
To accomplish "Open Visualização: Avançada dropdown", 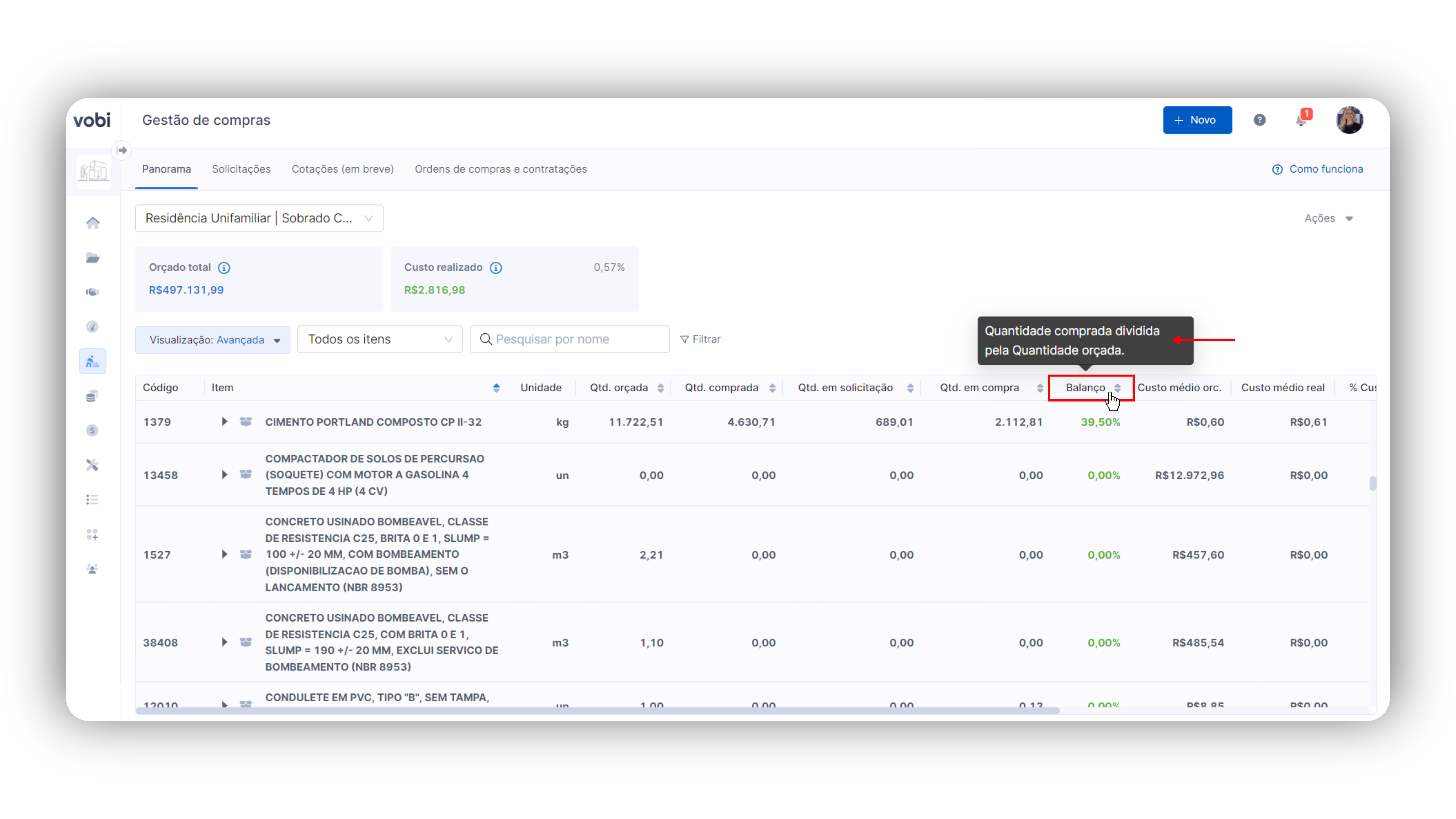I will click(212, 340).
